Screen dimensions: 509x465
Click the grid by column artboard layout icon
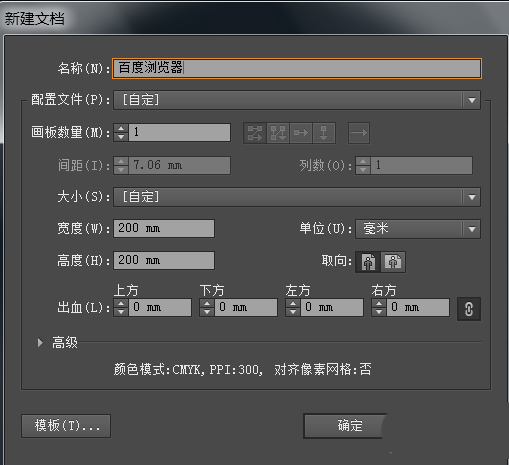tap(278, 133)
